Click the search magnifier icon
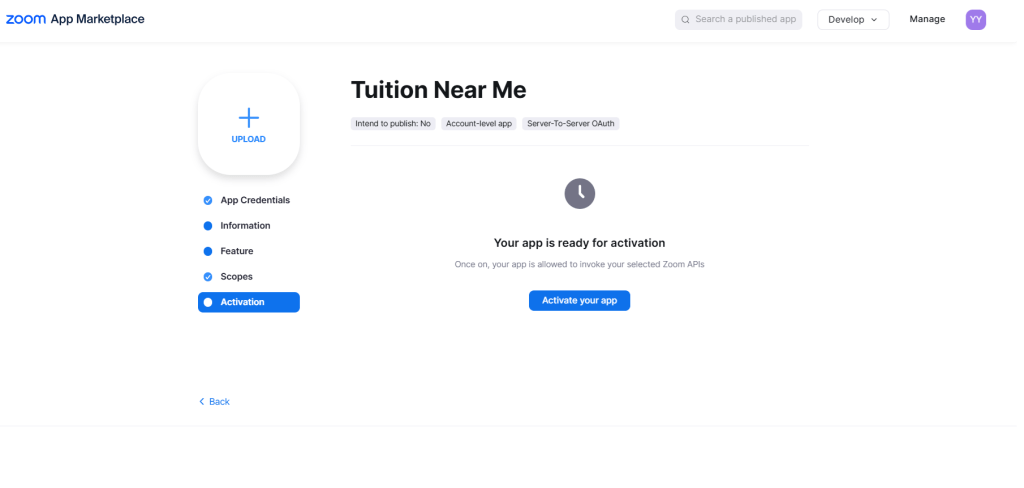 [685, 19]
